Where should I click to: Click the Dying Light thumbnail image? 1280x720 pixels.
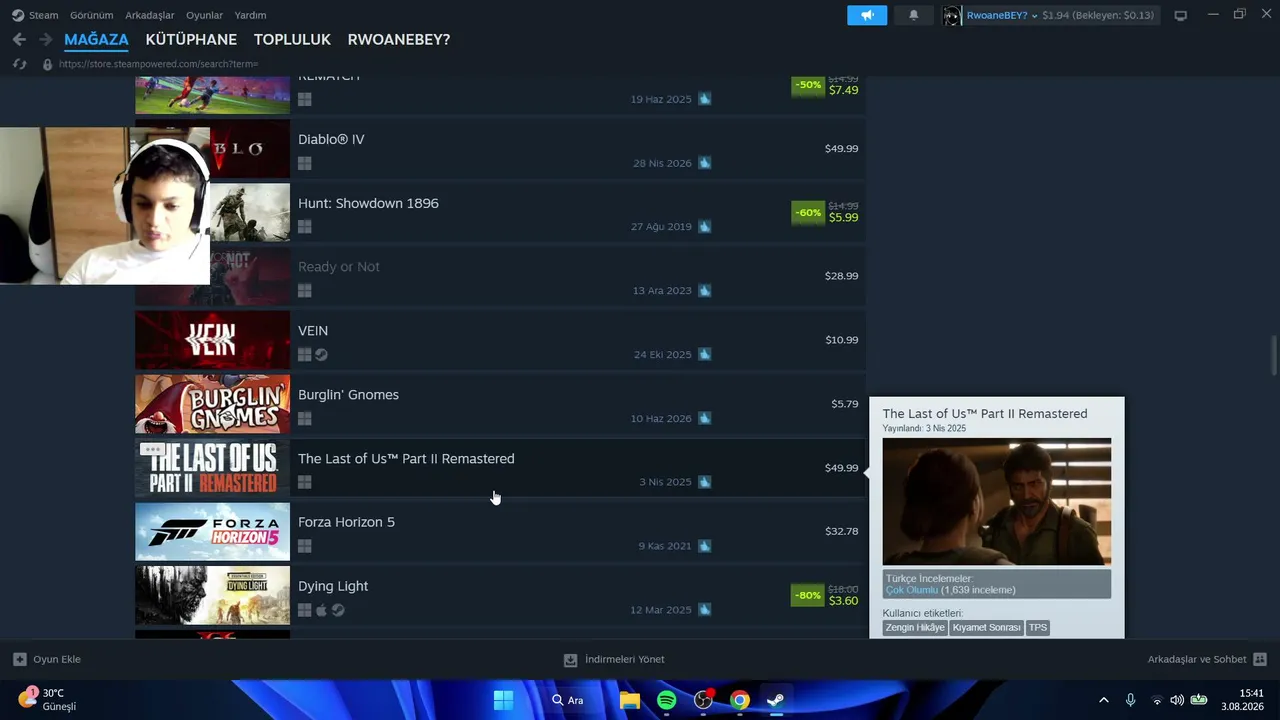(212, 595)
